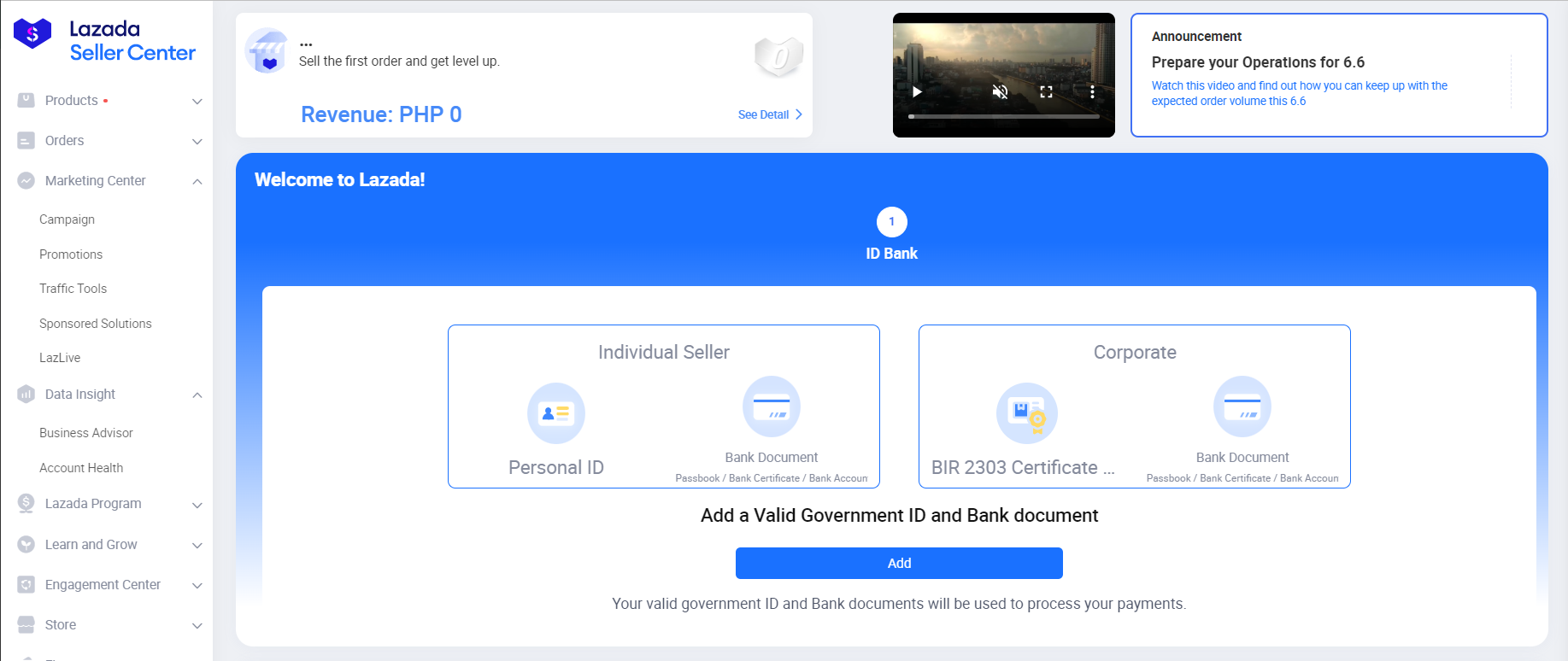Click the Engagement Center icon

point(26,585)
